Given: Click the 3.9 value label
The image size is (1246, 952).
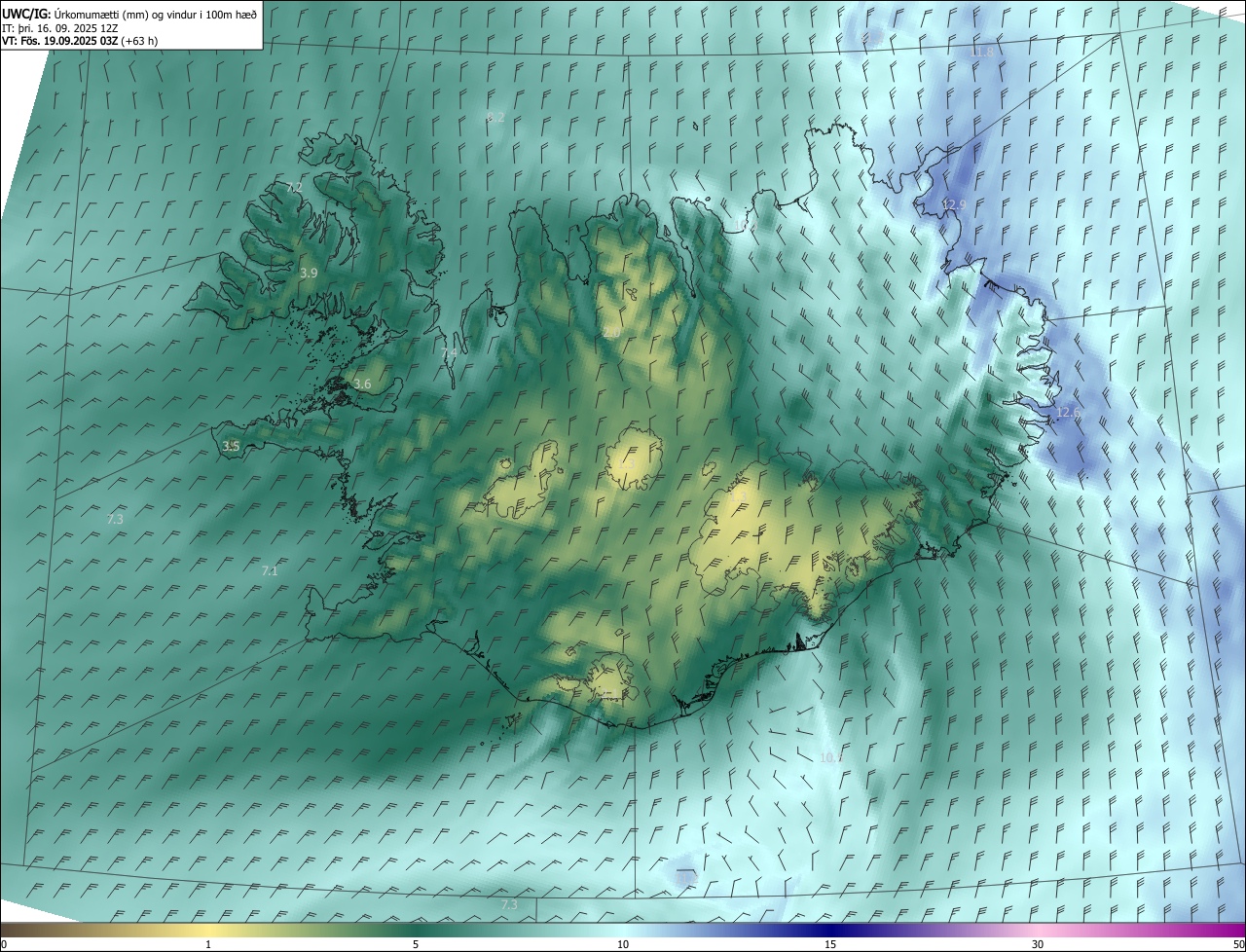Looking at the screenshot, I should coord(309,274).
